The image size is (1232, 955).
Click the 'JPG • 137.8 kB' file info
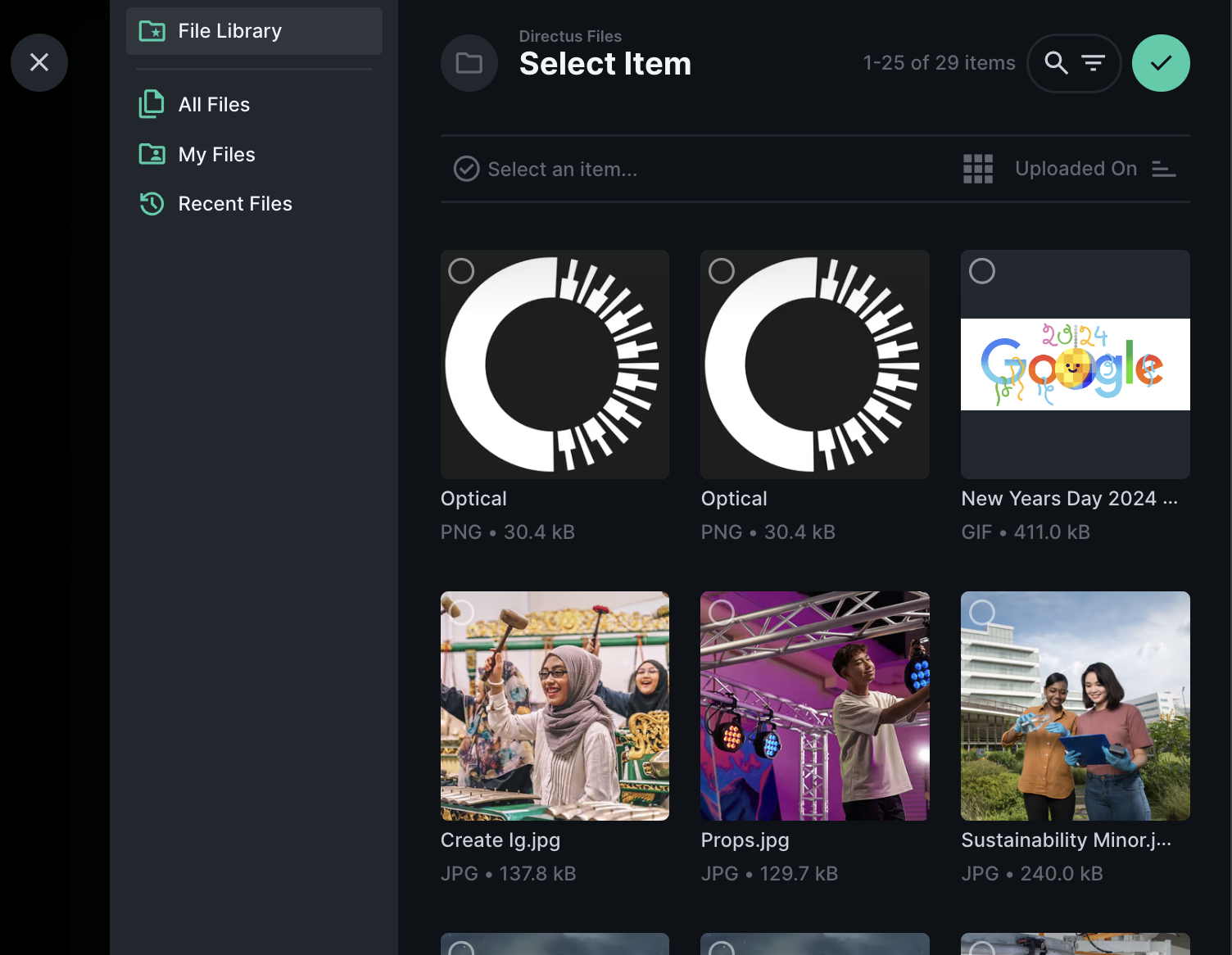[x=509, y=874]
